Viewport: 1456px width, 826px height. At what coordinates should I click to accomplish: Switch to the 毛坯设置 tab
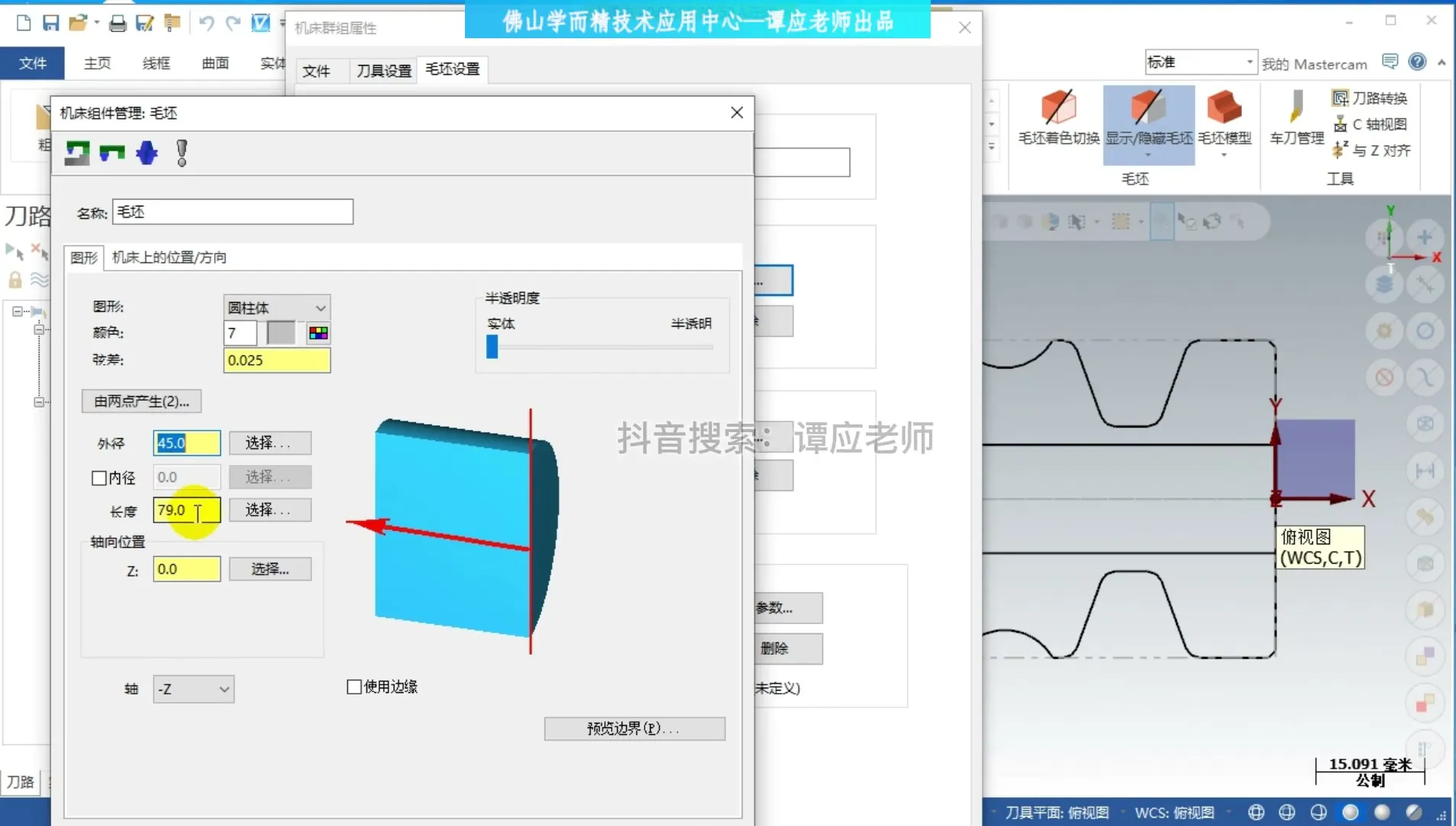click(452, 69)
